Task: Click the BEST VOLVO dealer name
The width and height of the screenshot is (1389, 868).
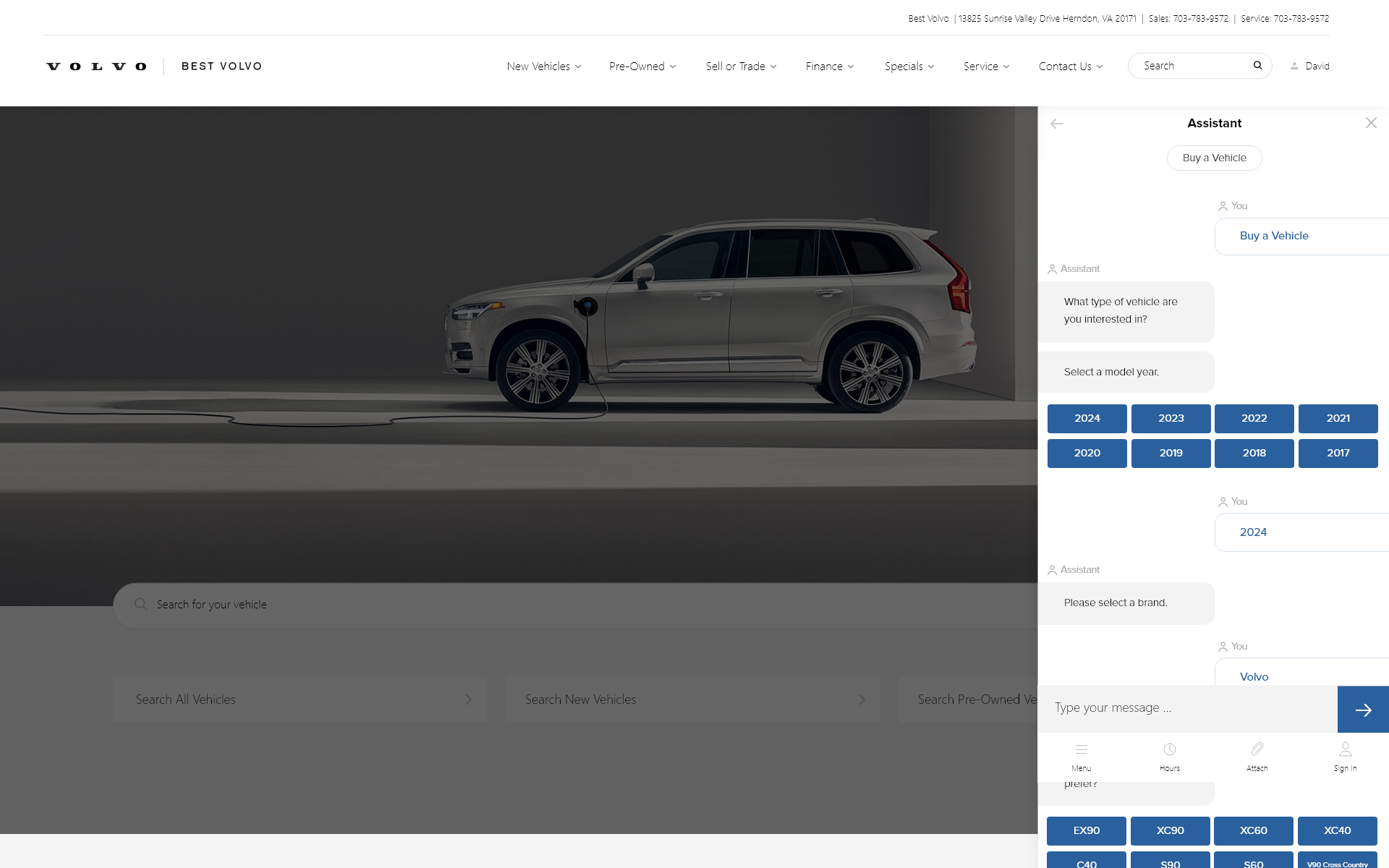Action: click(x=221, y=67)
